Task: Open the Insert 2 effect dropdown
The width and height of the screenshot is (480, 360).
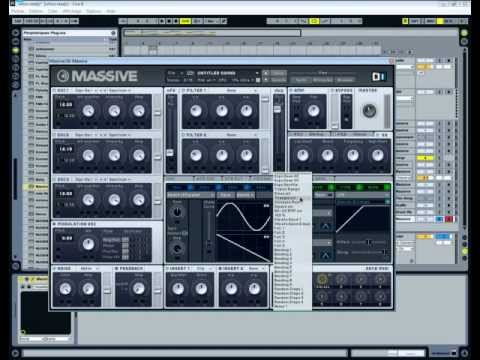Action: click(x=257, y=268)
